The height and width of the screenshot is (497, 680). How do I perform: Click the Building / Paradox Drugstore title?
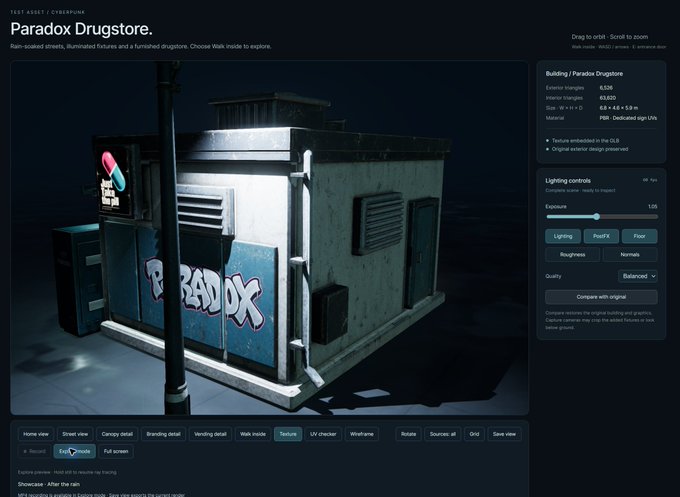[x=584, y=74]
